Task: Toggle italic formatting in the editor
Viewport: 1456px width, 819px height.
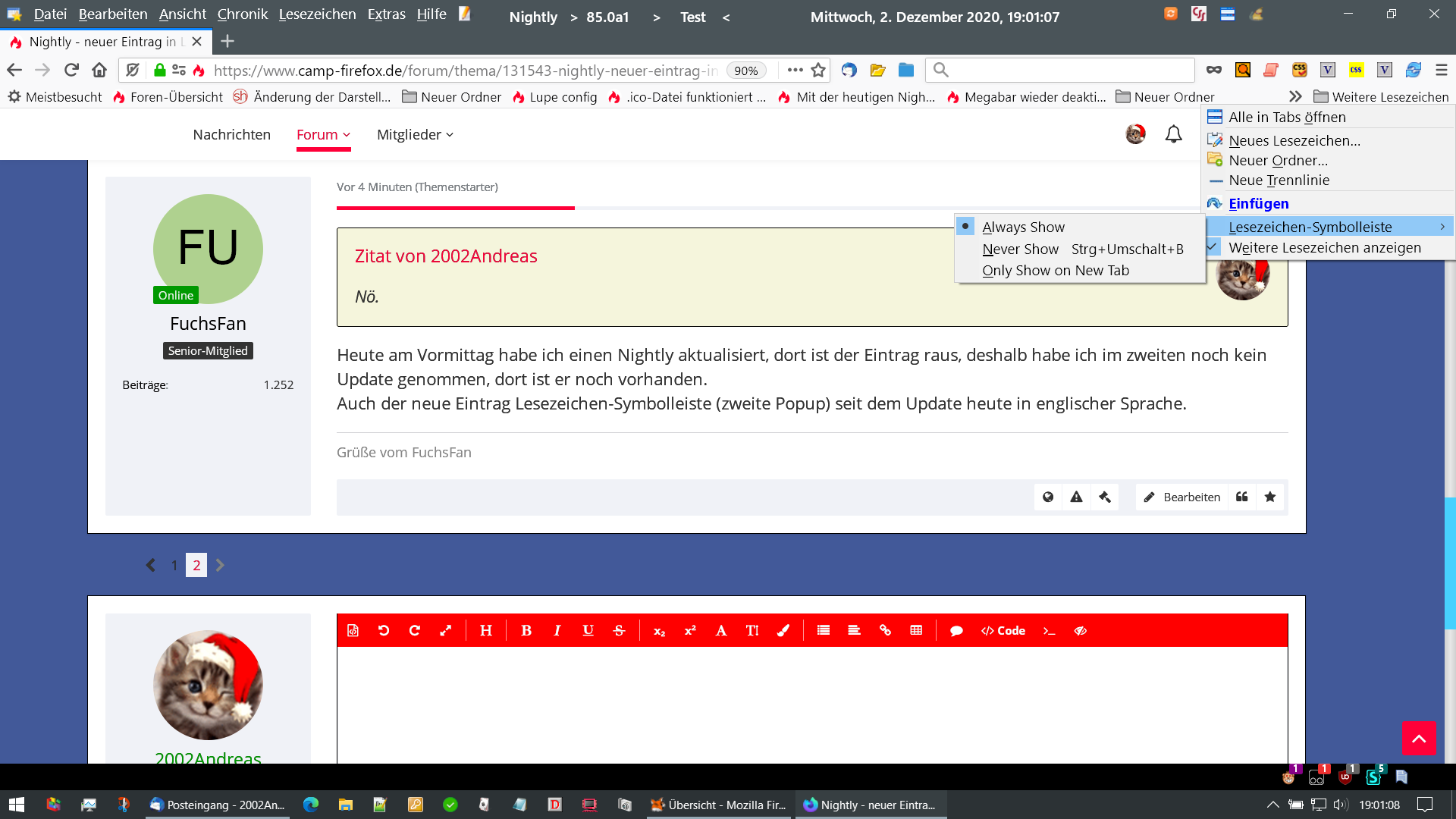Action: [x=557, y=630]
